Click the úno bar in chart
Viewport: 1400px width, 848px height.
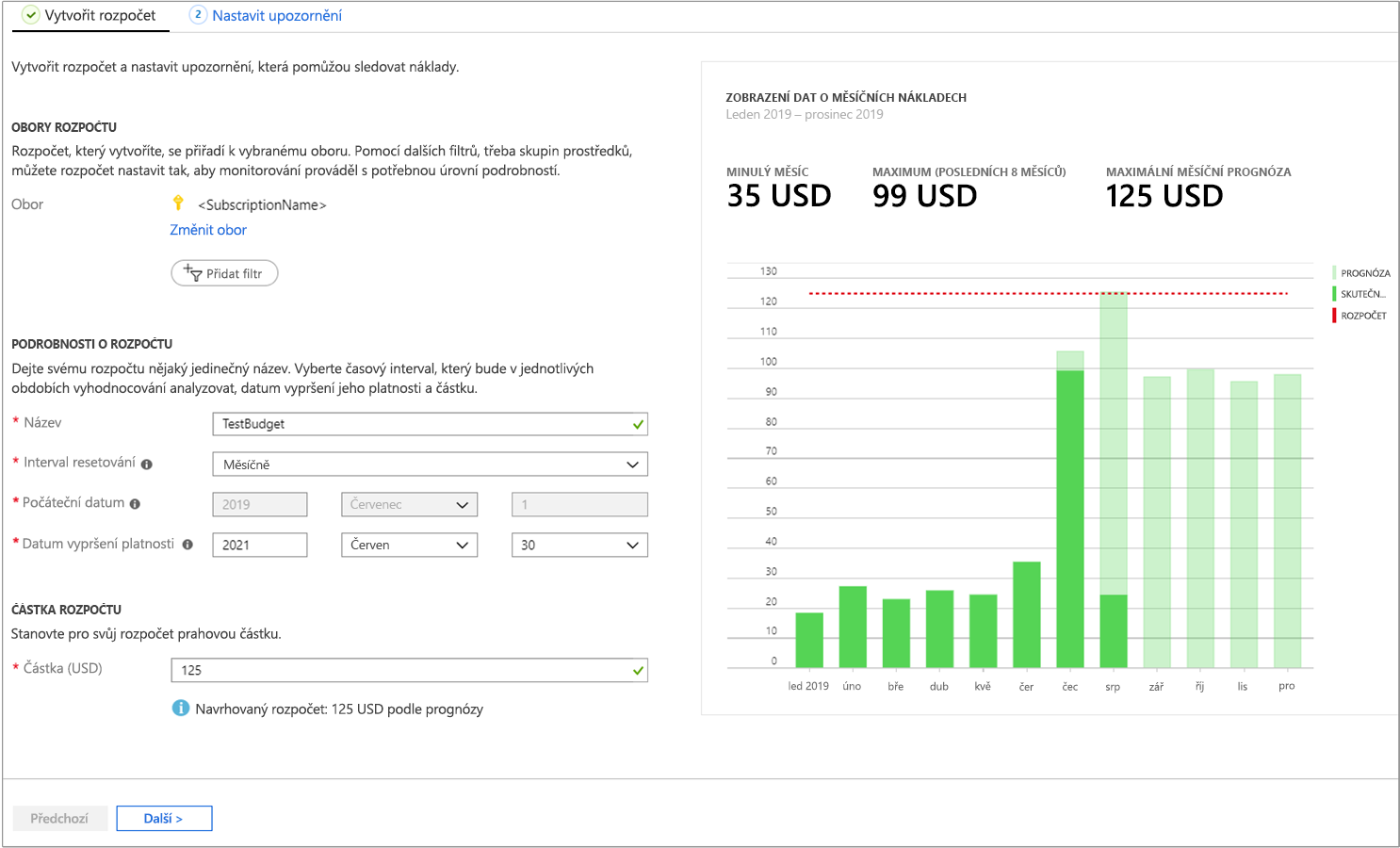(853, 628)
